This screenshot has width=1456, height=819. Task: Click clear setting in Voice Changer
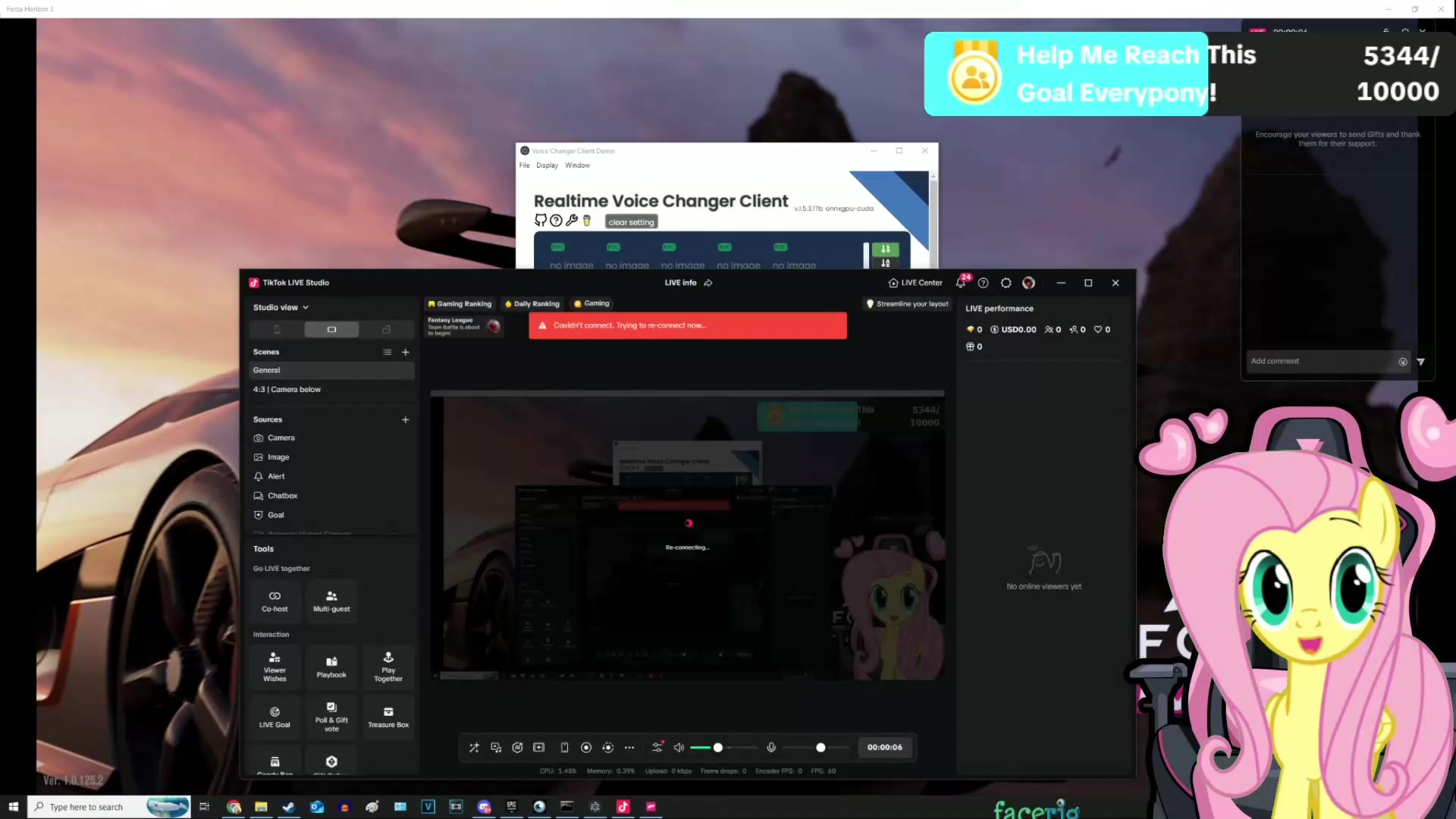tap(631, 222)
